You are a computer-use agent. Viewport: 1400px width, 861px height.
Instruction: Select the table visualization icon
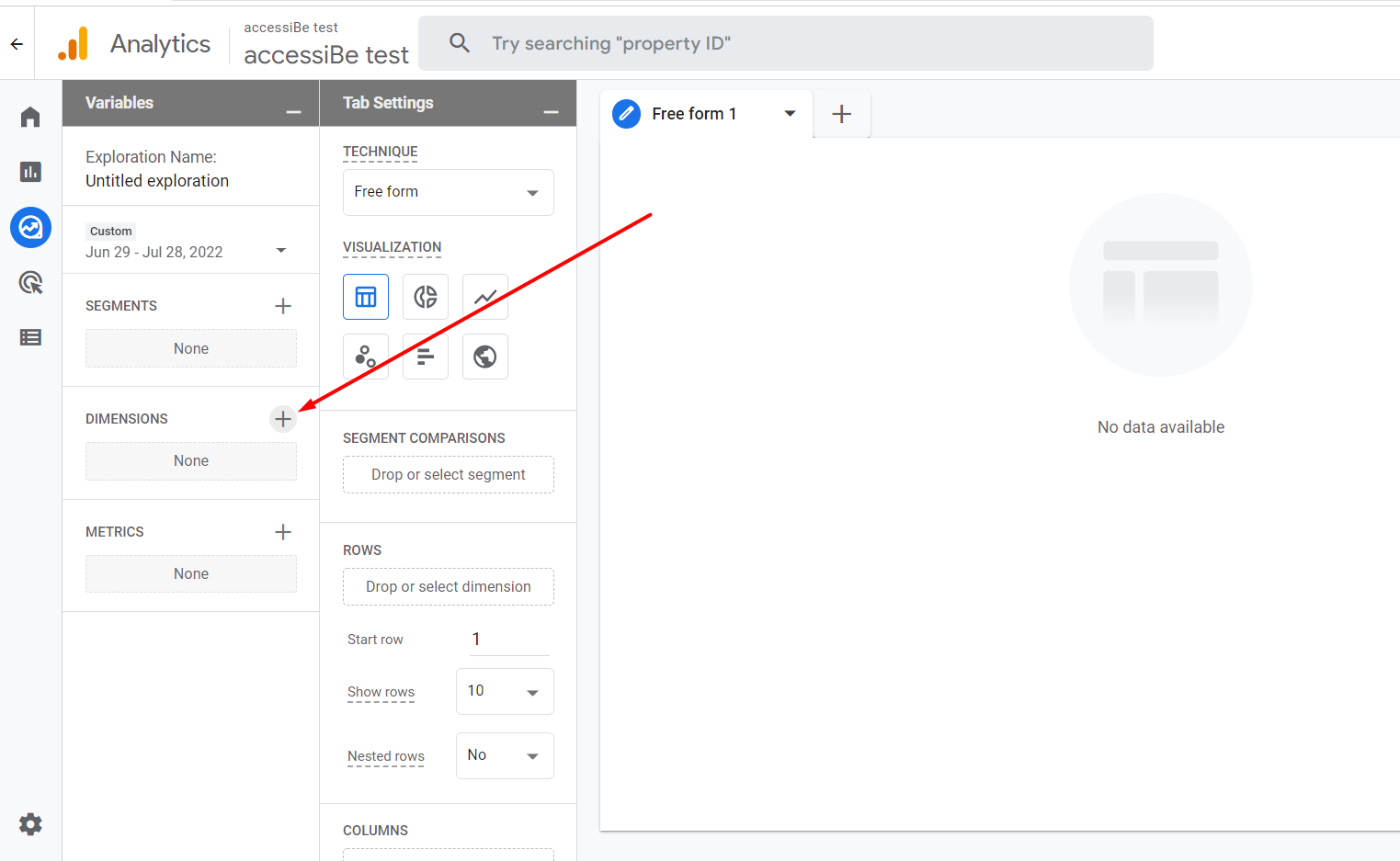tap(366, 297)
